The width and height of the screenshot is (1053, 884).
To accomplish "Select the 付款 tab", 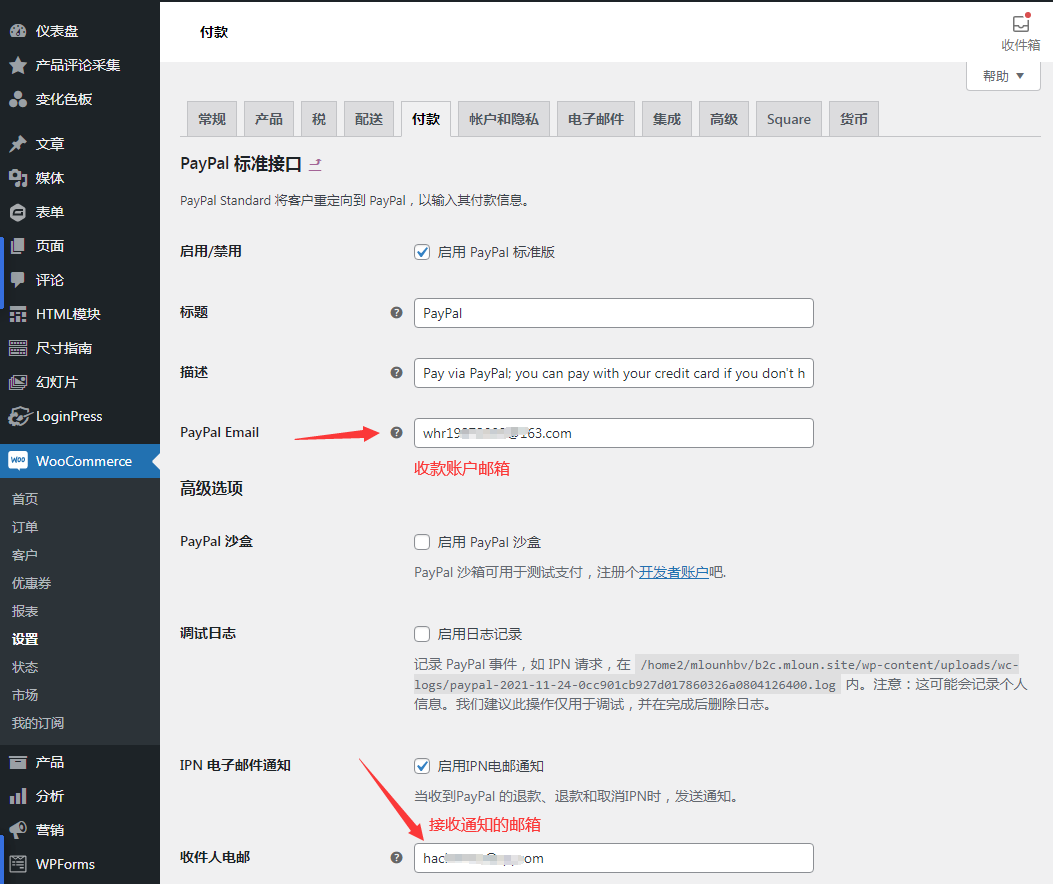I will [426, 119].
